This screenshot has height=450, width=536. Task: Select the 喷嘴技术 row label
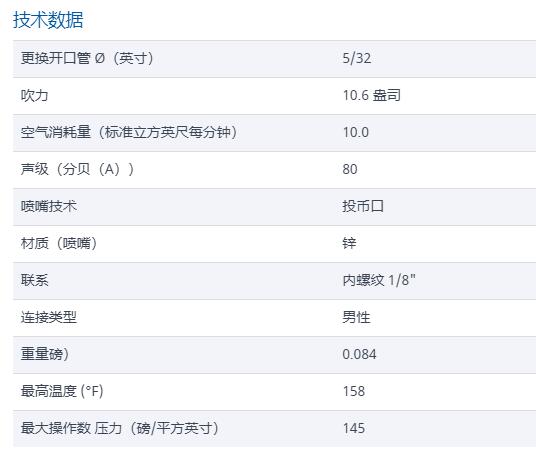coord(49,206)
